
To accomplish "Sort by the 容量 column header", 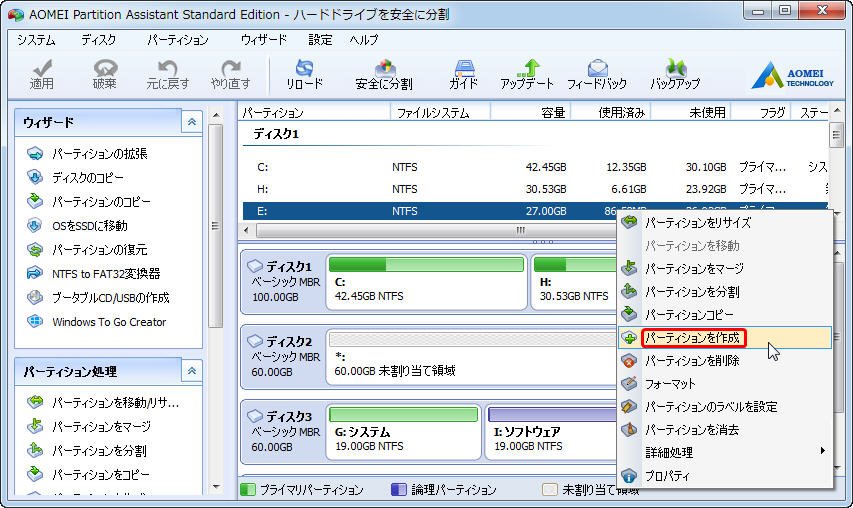I will point(531,113).
